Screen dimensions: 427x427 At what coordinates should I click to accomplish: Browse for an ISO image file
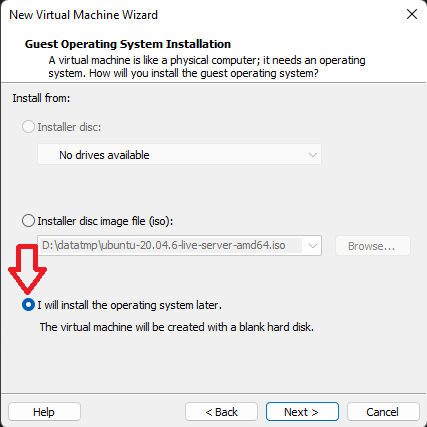tap(373, 246)
